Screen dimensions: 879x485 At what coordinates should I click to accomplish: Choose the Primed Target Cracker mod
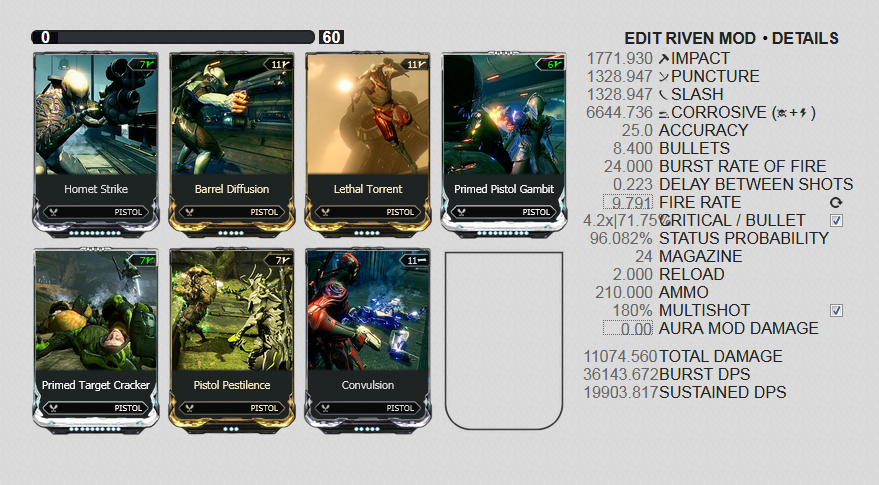(96, 340)
